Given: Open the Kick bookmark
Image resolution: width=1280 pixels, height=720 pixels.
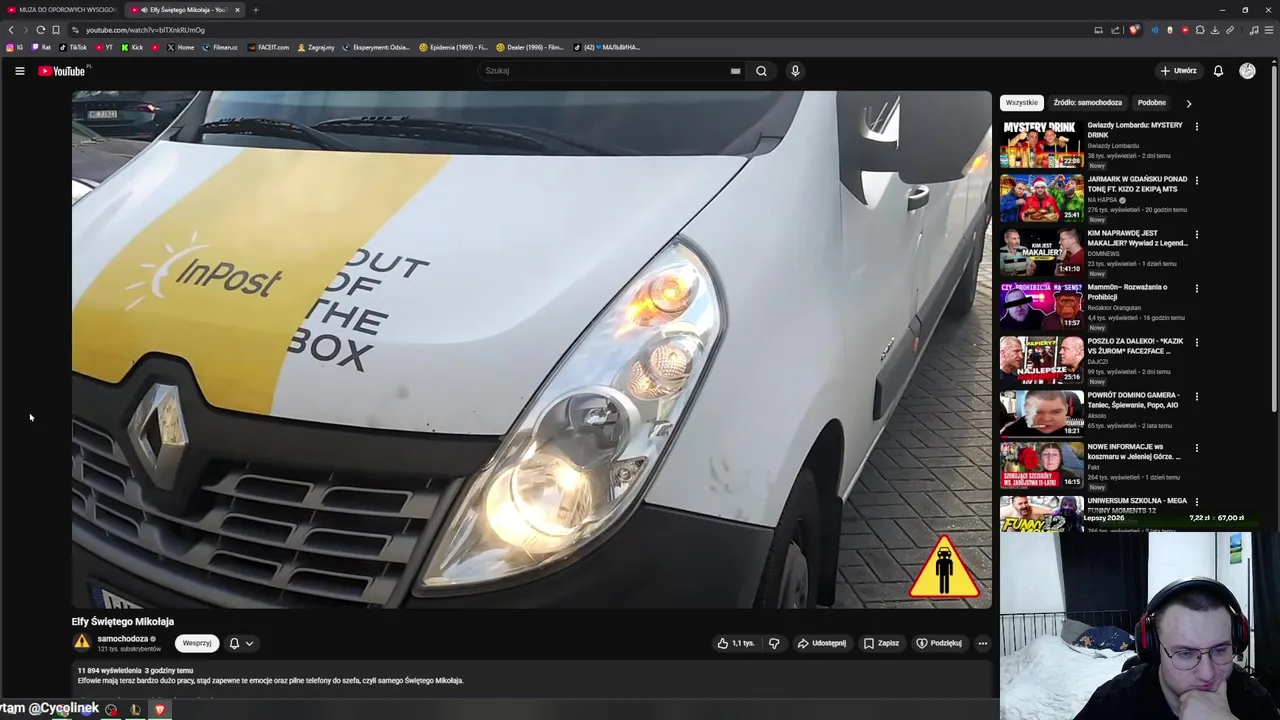Looking at the screenshot, I should [x=133, y=47].
